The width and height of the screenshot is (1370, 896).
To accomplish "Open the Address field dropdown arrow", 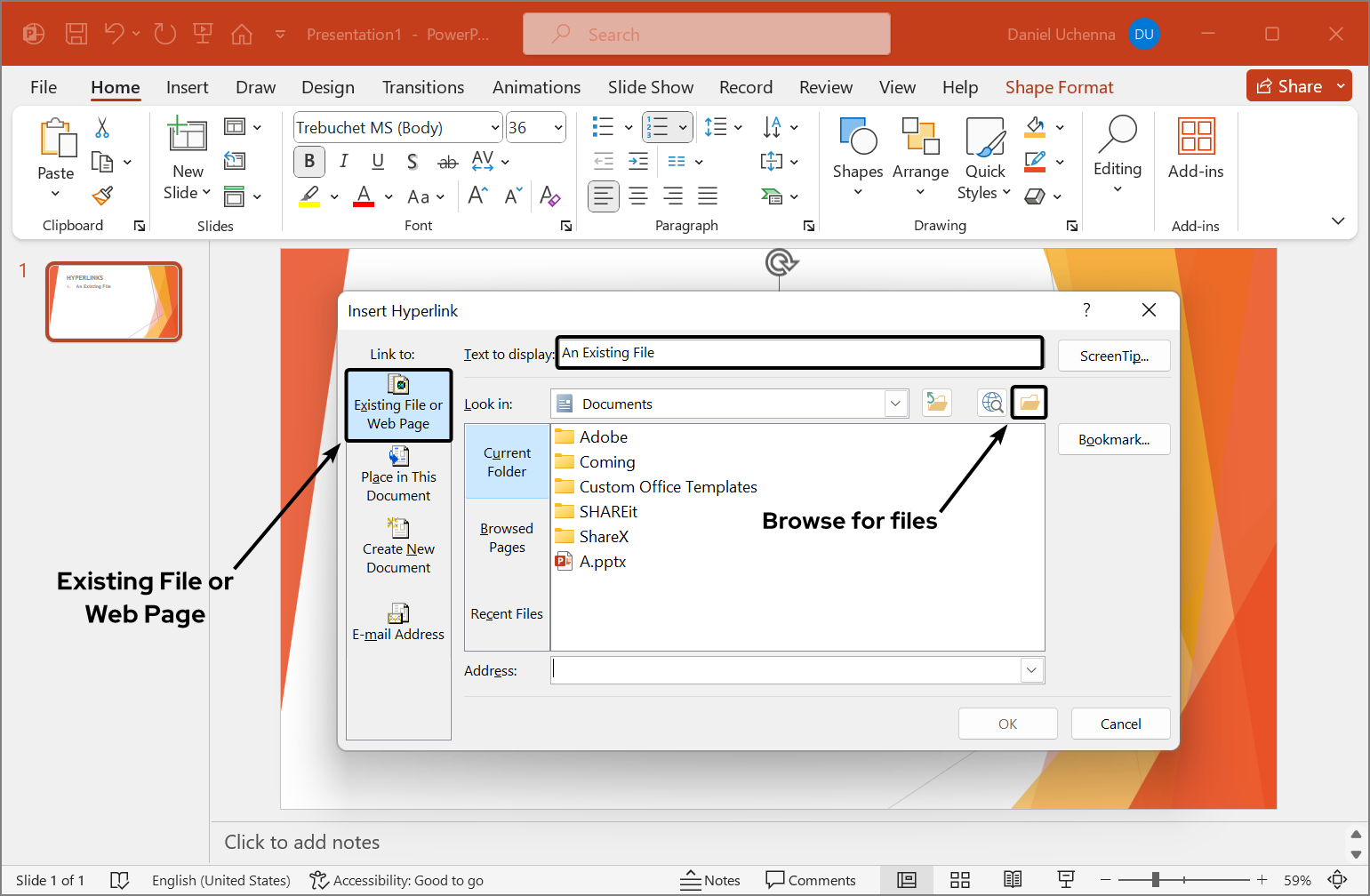I will click(1031, 670).
